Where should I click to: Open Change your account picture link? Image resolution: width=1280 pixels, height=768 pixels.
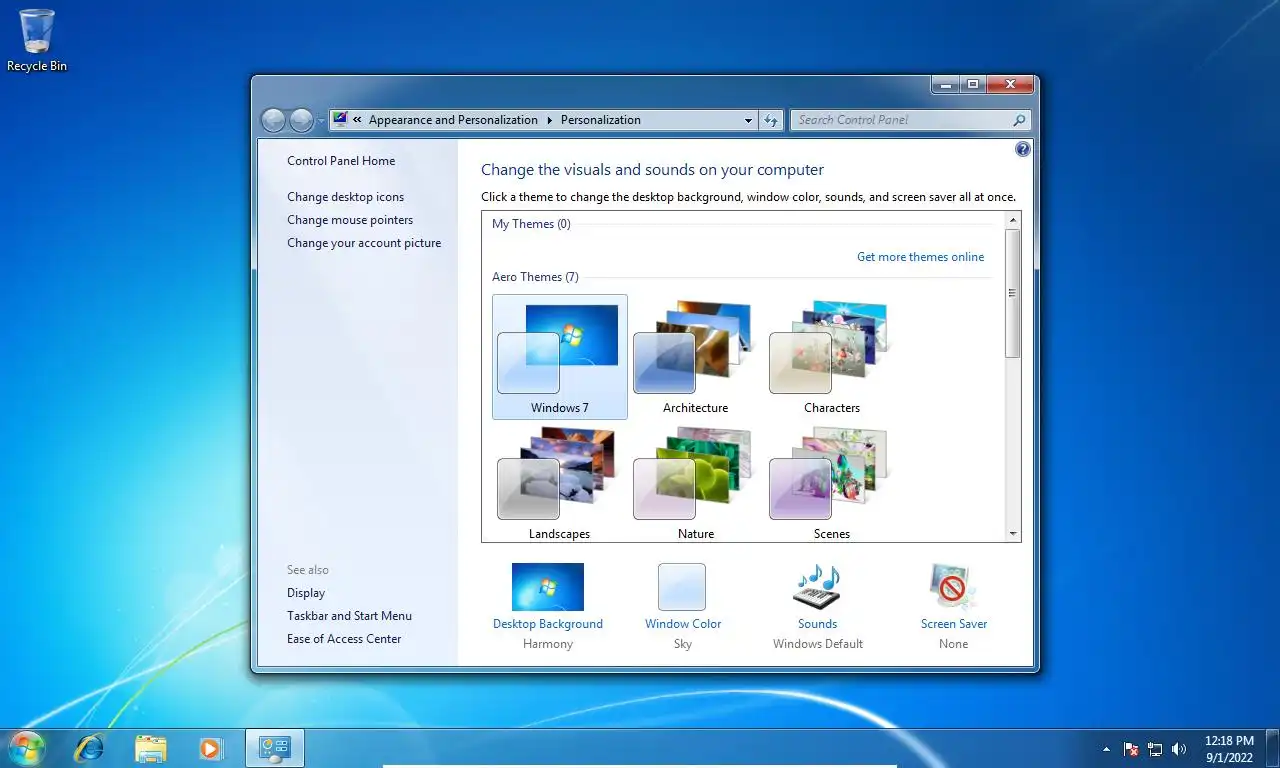pos(364,243)
